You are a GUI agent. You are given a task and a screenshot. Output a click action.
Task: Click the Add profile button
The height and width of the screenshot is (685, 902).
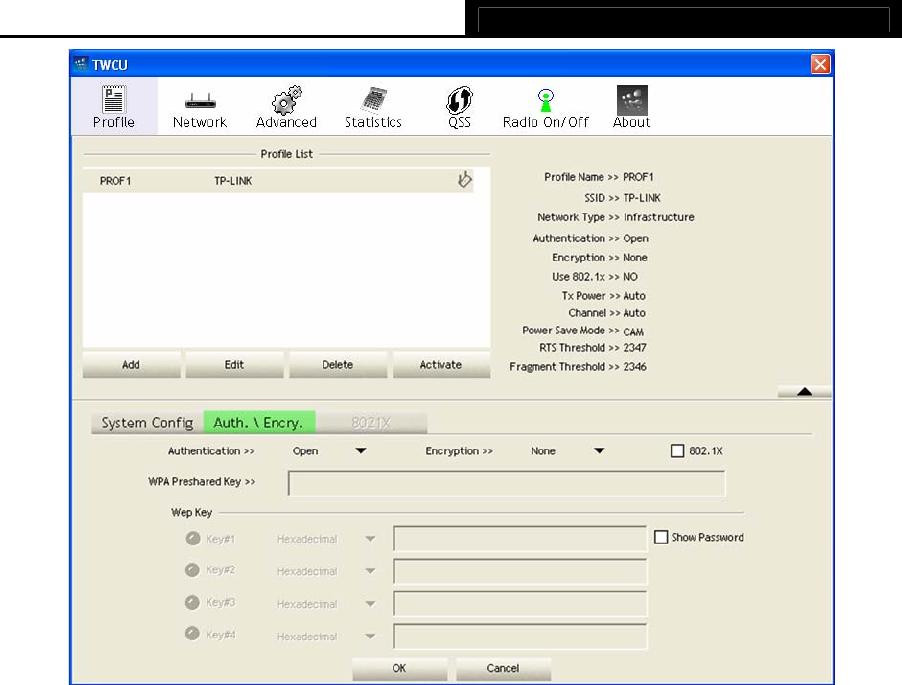(131, 365)
